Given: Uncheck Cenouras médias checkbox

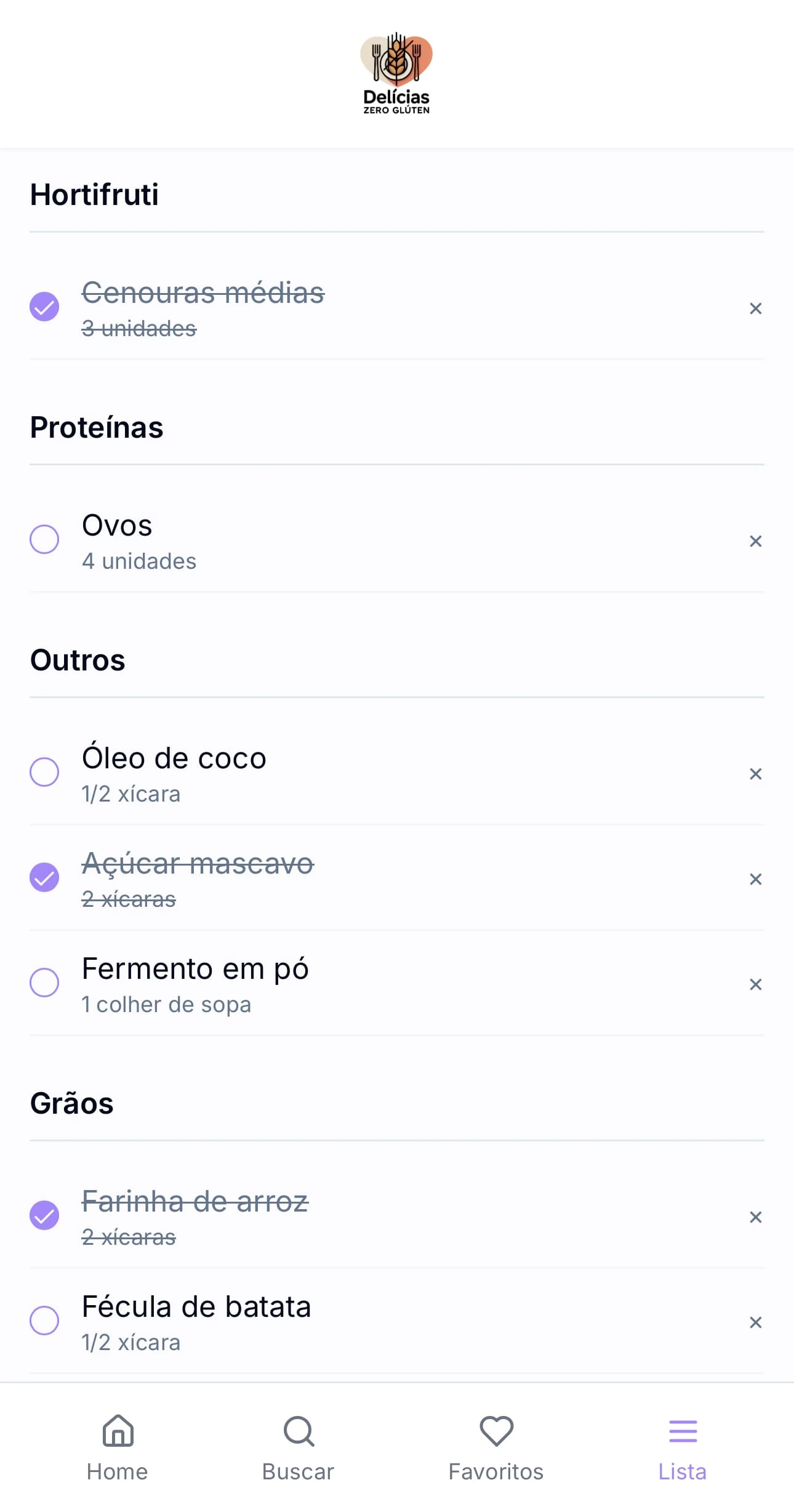Looking at the screenshot, I should [44, 307].
